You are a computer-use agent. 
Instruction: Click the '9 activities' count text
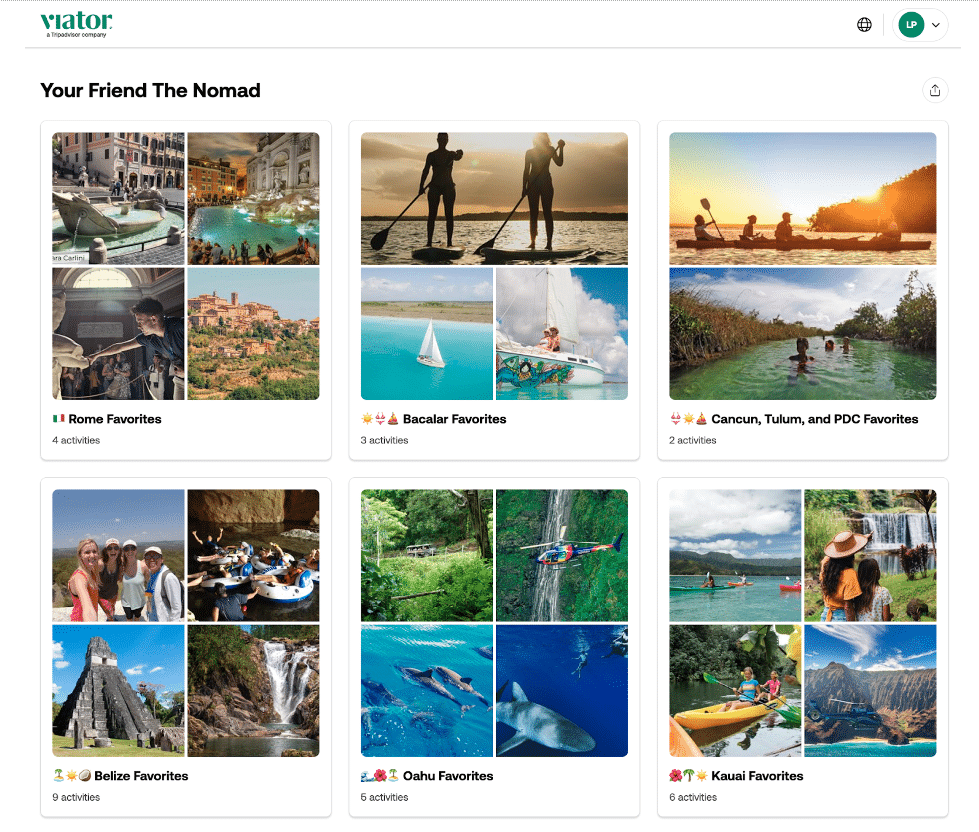pyautogui.click(x=76, y=797)
